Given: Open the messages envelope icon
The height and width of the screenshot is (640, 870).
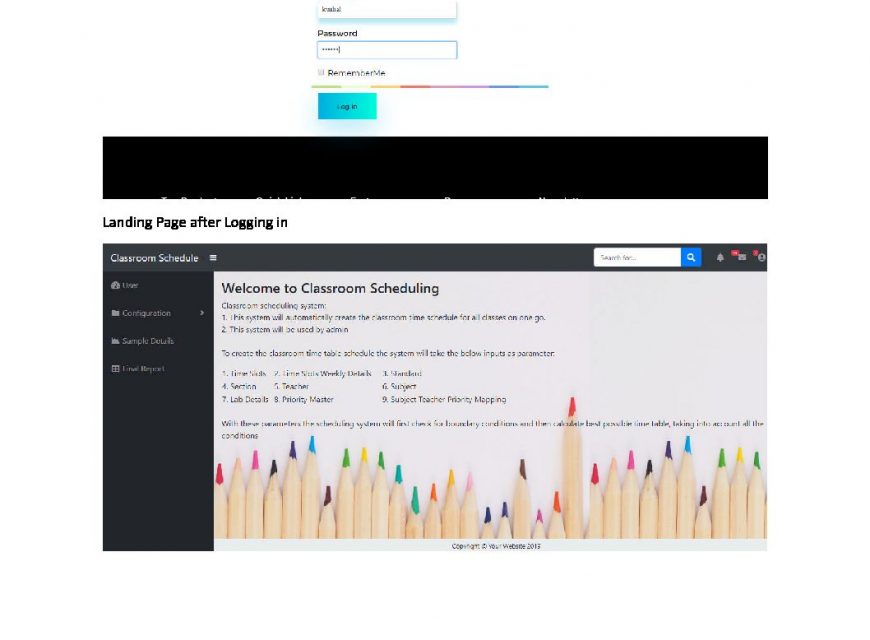Looking at the screenshot, I should click(741, 258).
